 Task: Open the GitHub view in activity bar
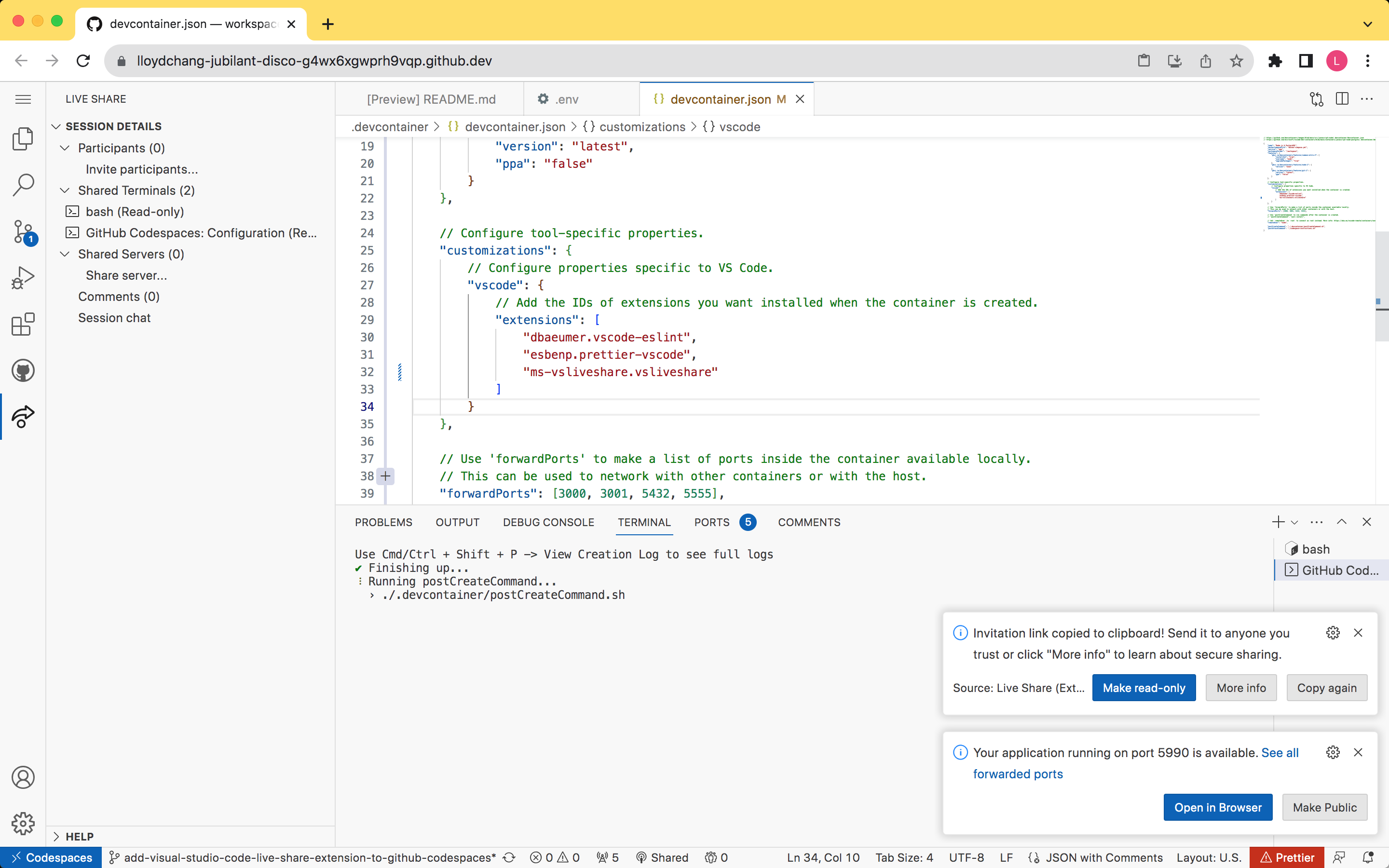(x=23, y=371)
